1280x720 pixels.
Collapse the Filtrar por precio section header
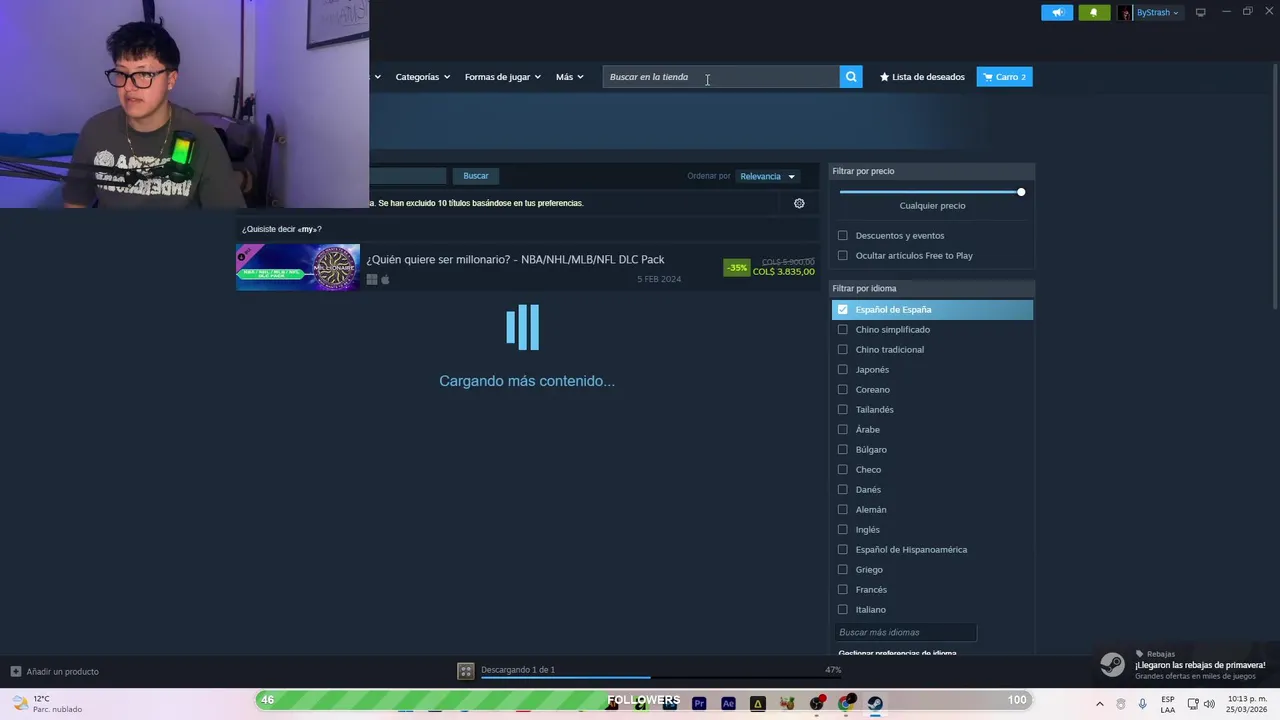tap(932, 171)
